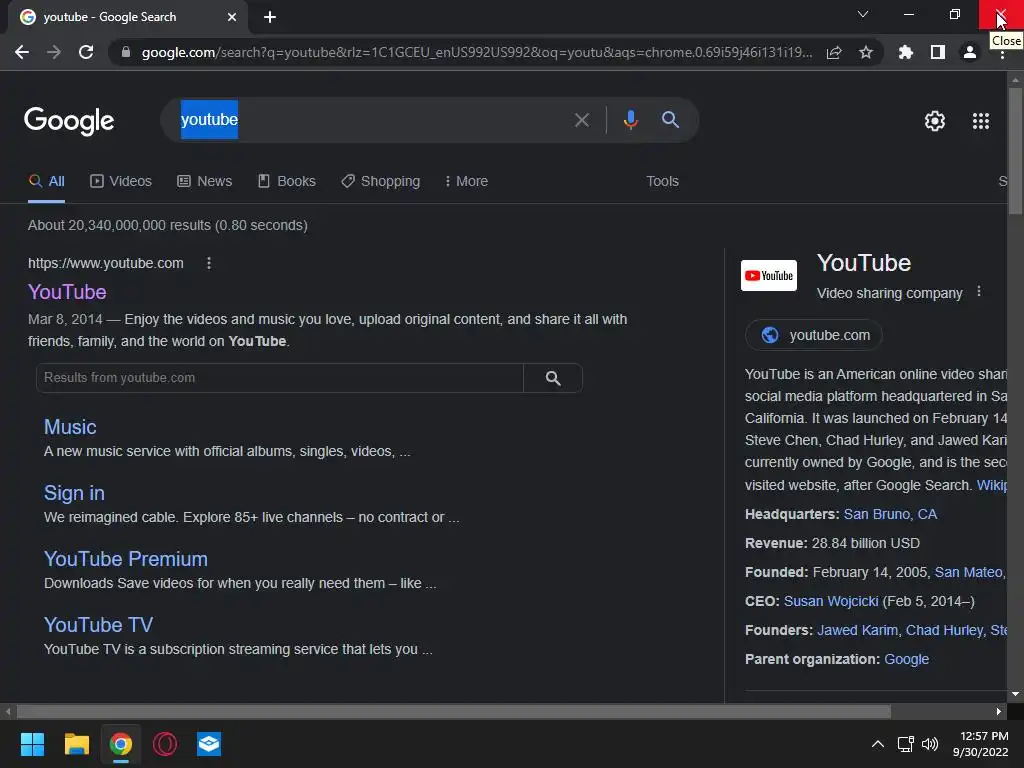Click the horizontal page scrollbar
Viewport: 1024px width, 768px height.
pos(453,711)
